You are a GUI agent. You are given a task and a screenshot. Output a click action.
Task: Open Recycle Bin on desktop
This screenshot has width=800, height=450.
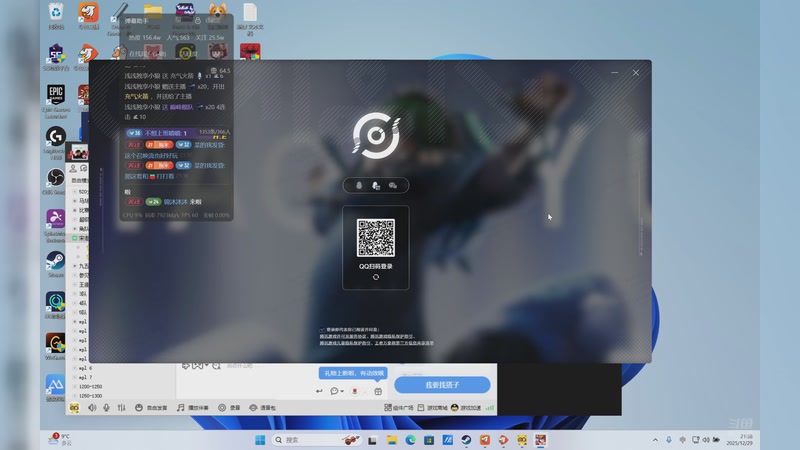coord(56,16)
